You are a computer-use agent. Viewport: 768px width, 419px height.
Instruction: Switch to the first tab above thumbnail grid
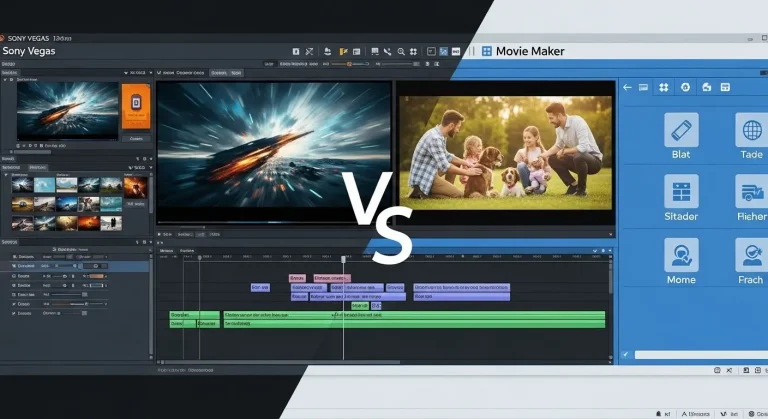coord(11,168)
